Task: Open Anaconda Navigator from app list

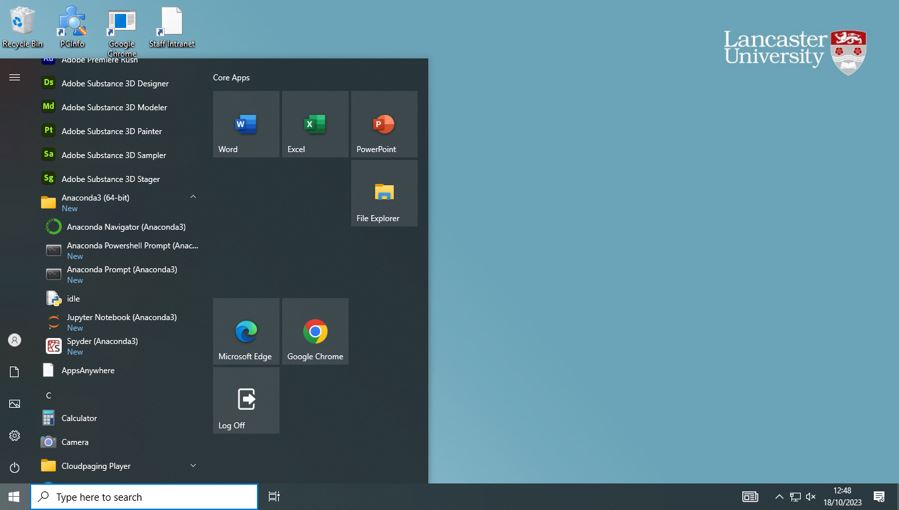Action: point(125,227)
